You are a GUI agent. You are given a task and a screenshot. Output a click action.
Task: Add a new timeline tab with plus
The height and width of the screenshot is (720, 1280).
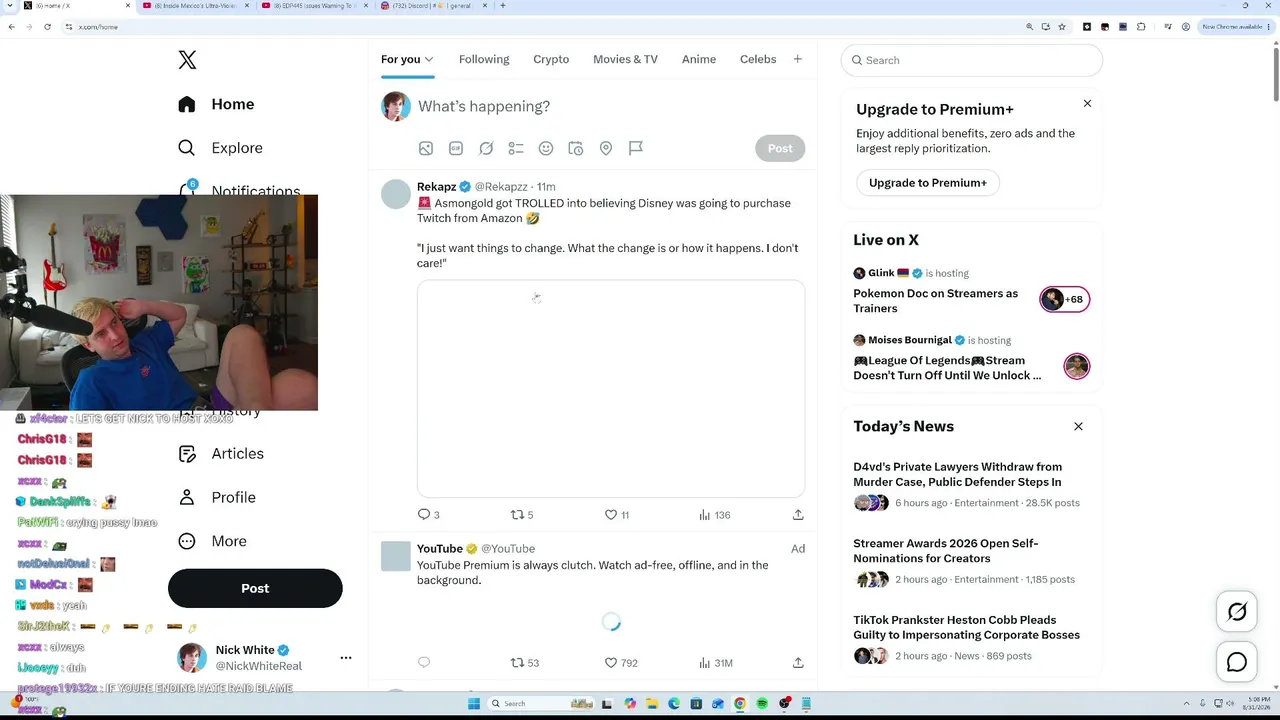tap(797, 59)
